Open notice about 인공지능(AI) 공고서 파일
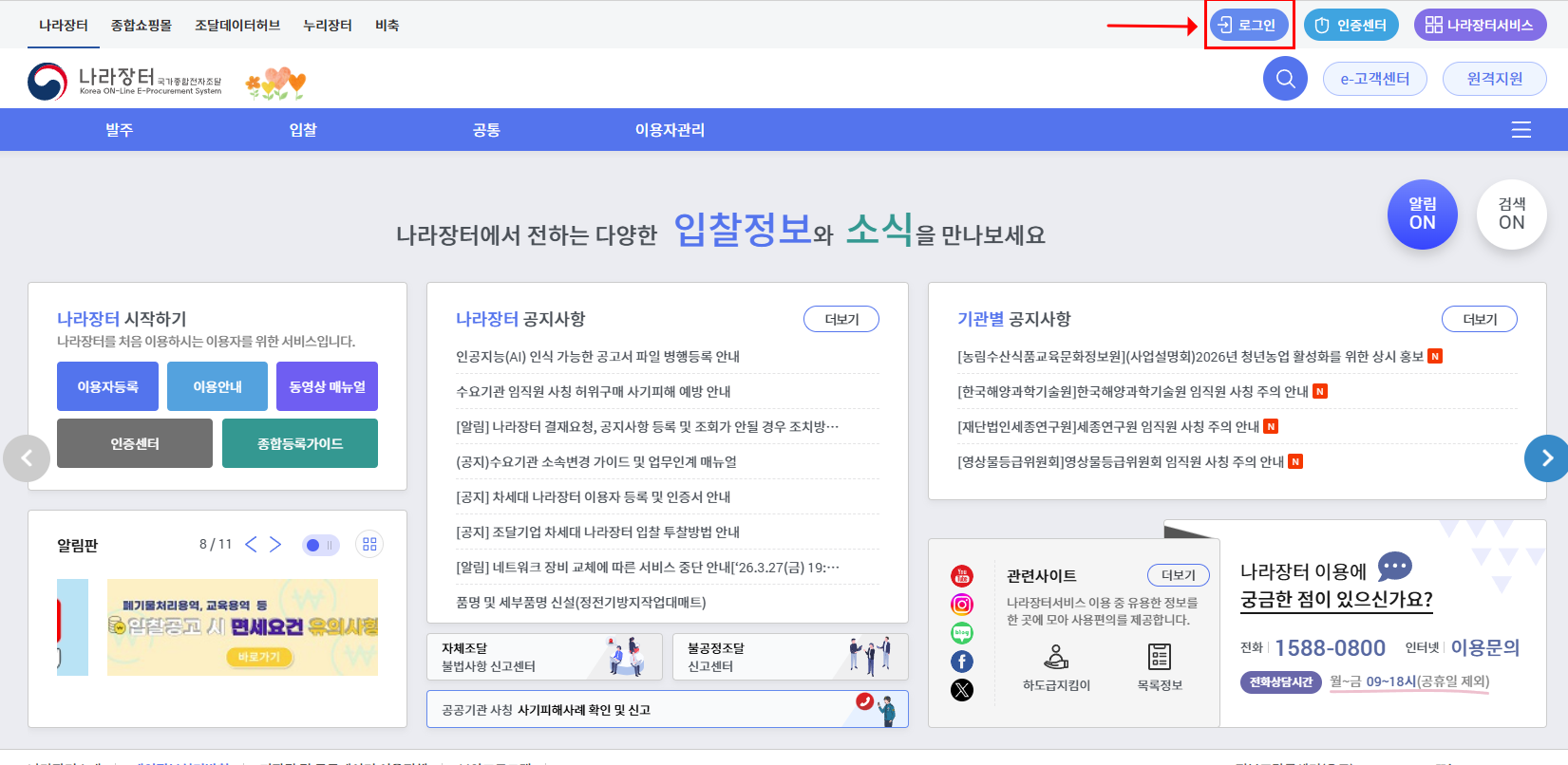This screenshot has height=765, width=1568. point(597,356)
